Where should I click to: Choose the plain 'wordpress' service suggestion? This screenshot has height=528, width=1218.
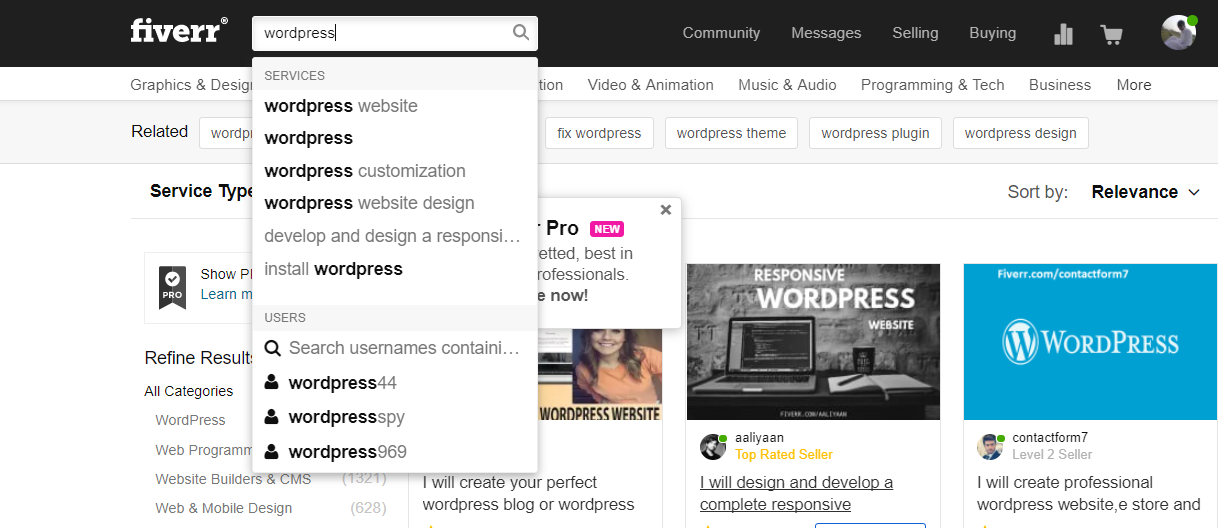tap(395, 138)
